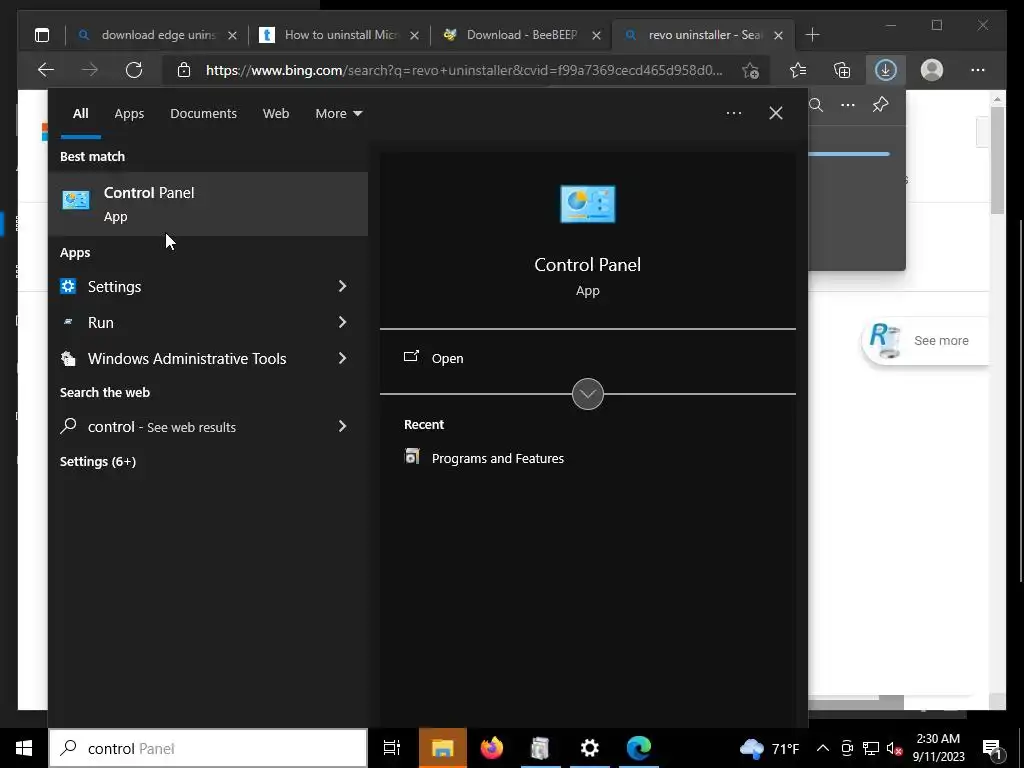Viewport: 1024px width, 768px height.
Task: Open the network tray icon
Action: coord(871,748)
